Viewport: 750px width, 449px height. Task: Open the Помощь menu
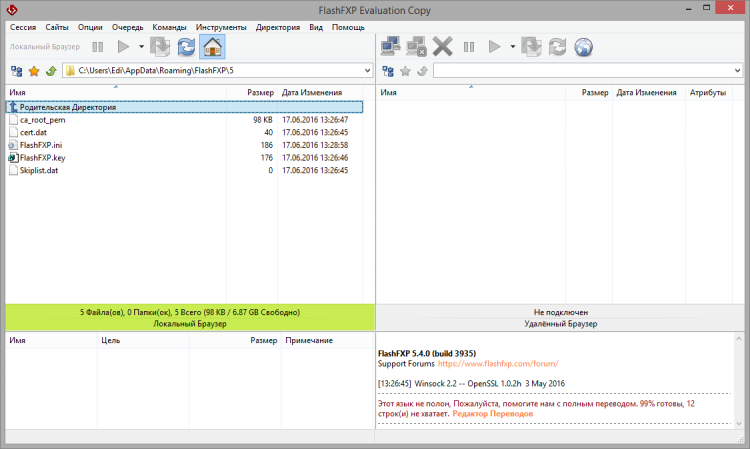click(x=348, y=27)
